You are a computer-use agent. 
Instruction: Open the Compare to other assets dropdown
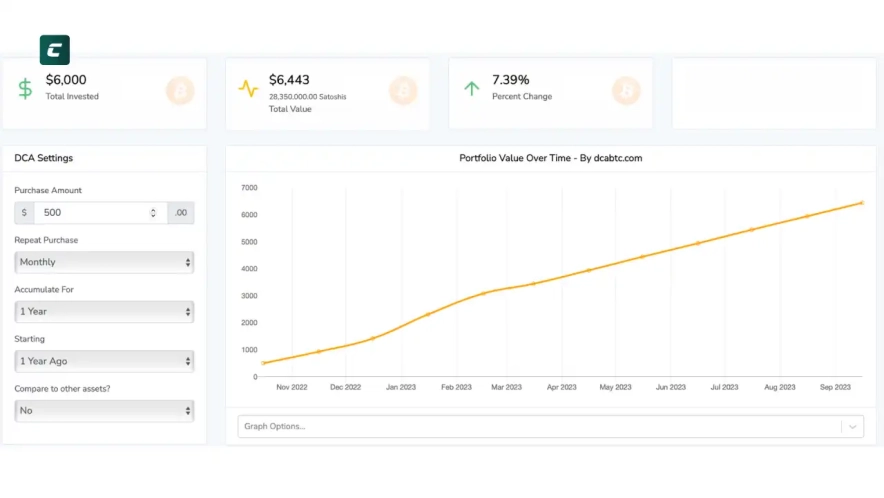click(104, 411)
